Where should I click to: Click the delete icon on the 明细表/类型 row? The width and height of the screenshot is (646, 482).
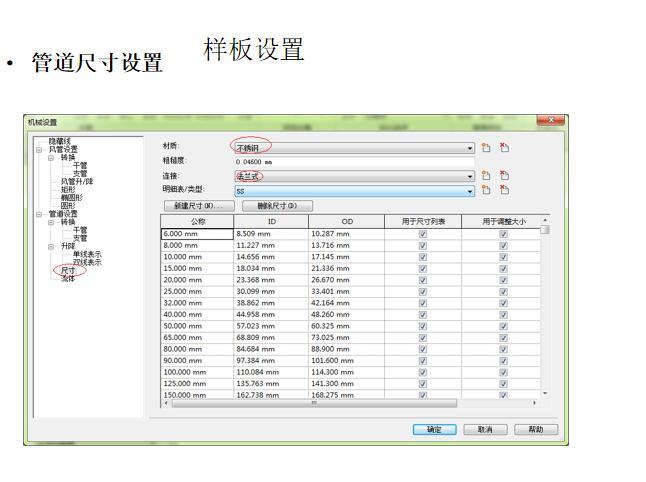[504, 190]
